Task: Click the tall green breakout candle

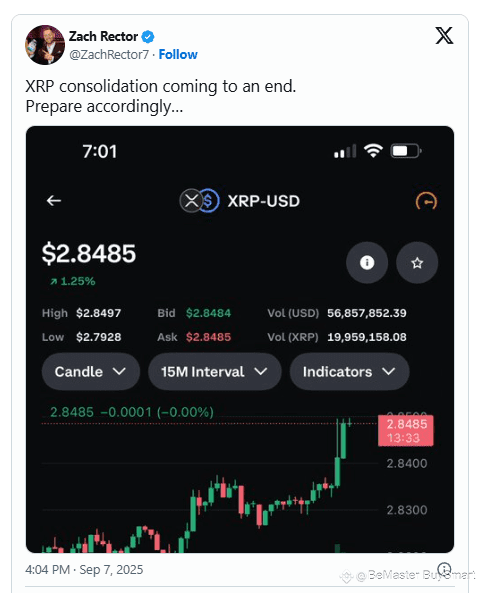Action: point(337,453)
